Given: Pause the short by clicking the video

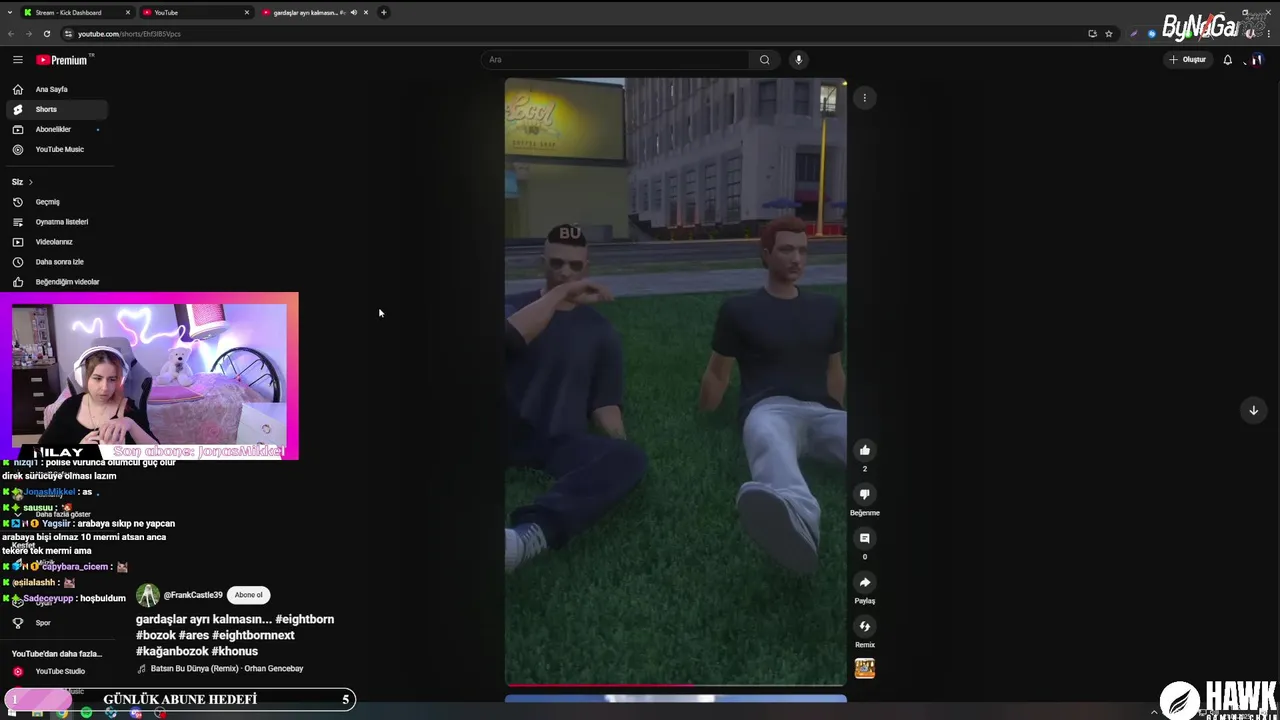Looking at the screenshot, I should tap(676, 382).
